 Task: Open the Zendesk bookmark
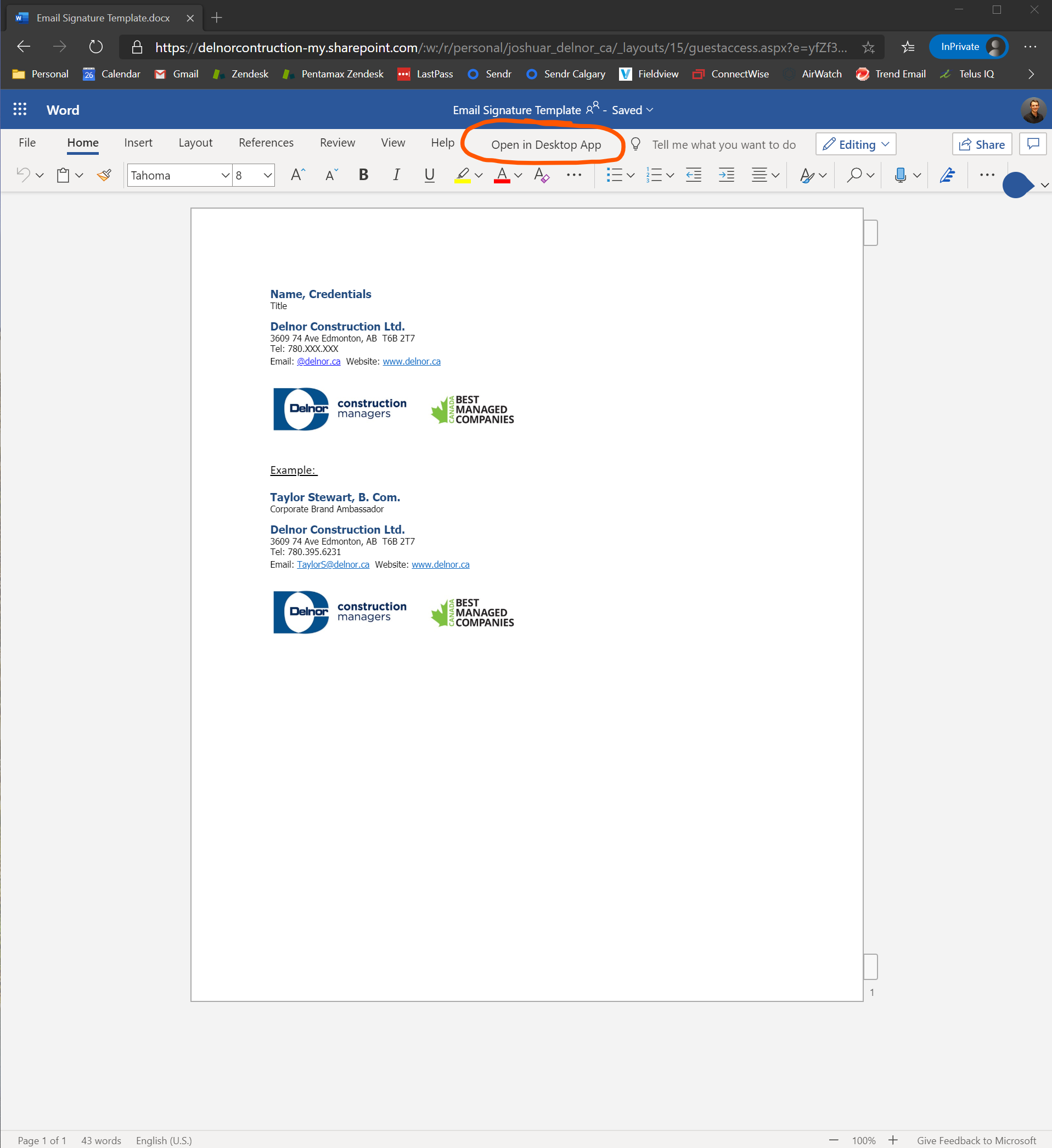click(x=240, y=74)
